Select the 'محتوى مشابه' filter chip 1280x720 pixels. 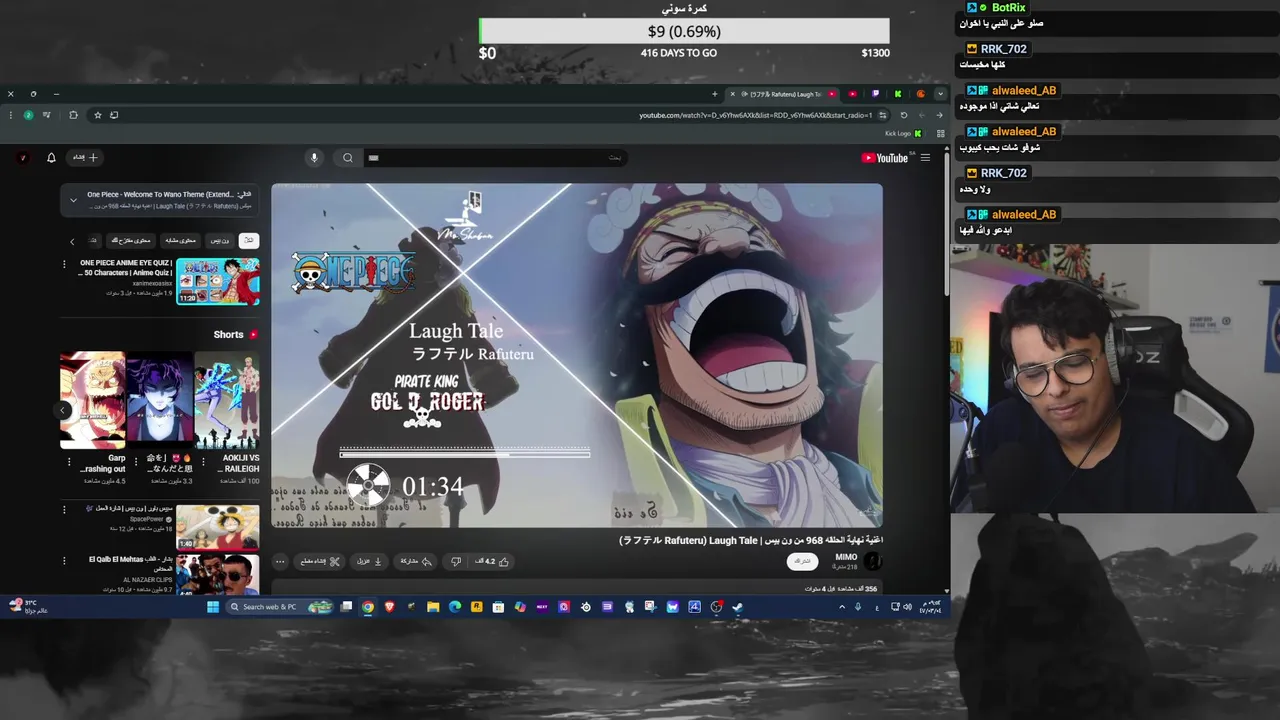(179, 241)
